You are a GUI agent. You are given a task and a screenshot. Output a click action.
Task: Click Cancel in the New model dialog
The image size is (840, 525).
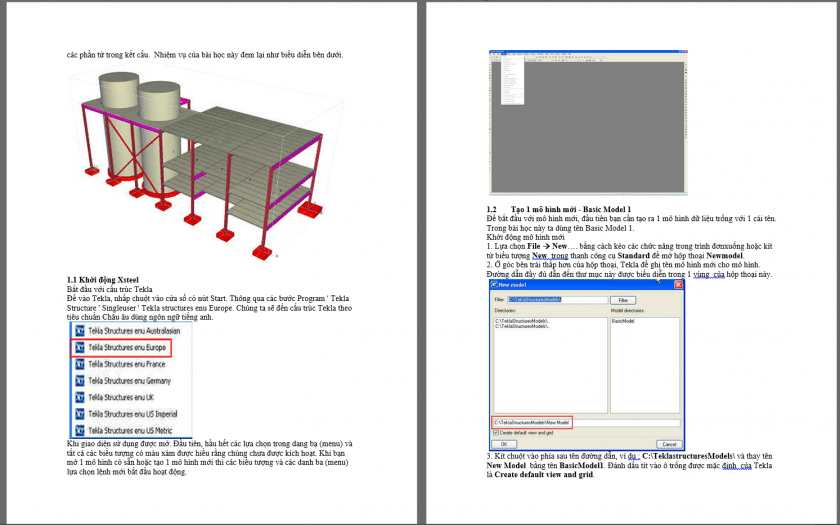pyautogui.click(x=669, y=444)
